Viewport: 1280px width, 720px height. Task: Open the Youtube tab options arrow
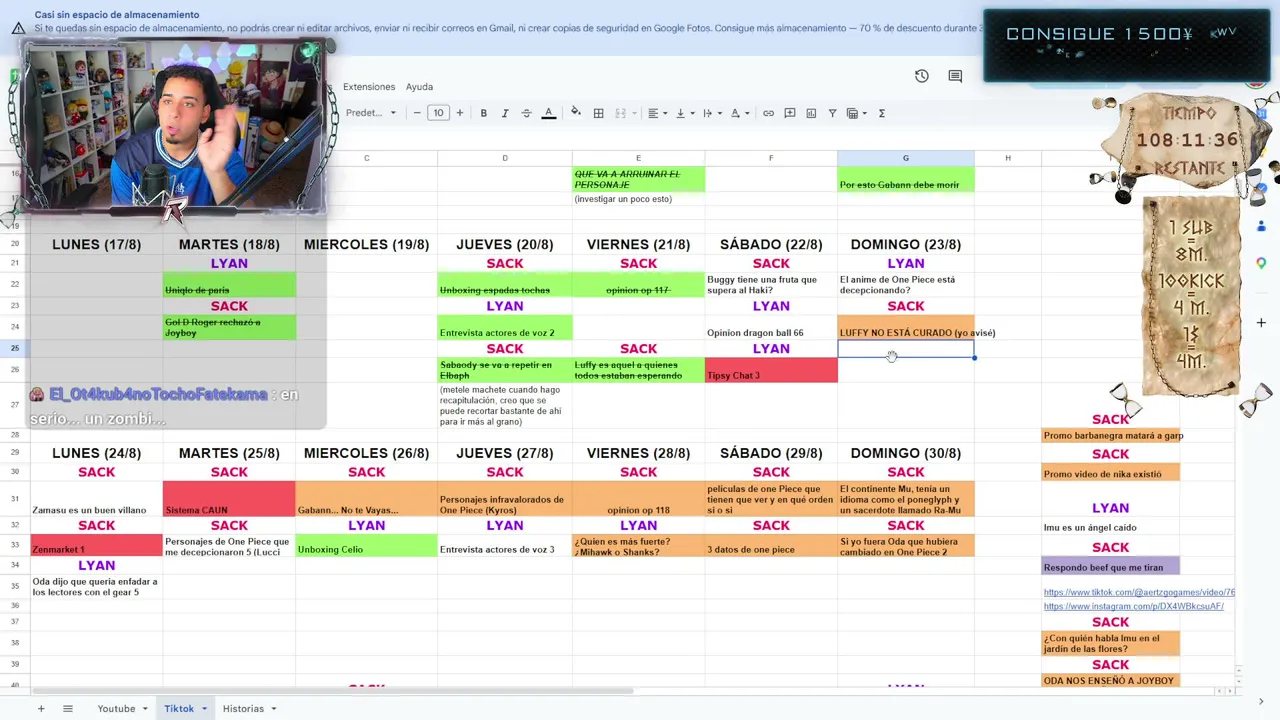click(x=145, y=709)
